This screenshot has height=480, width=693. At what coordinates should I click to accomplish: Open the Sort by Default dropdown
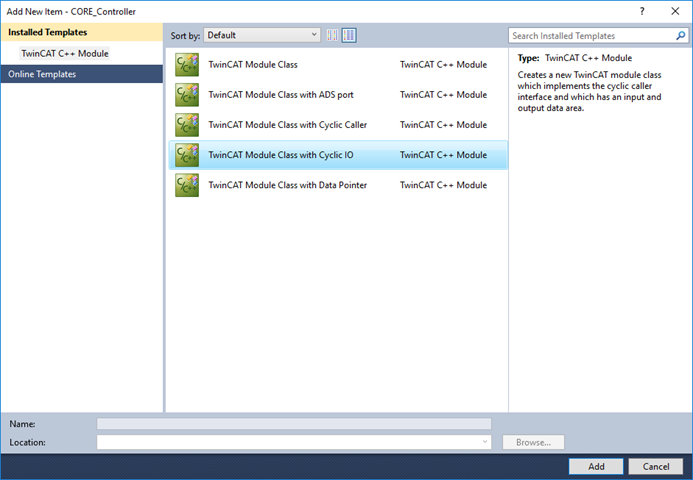[x=262, y=35]
